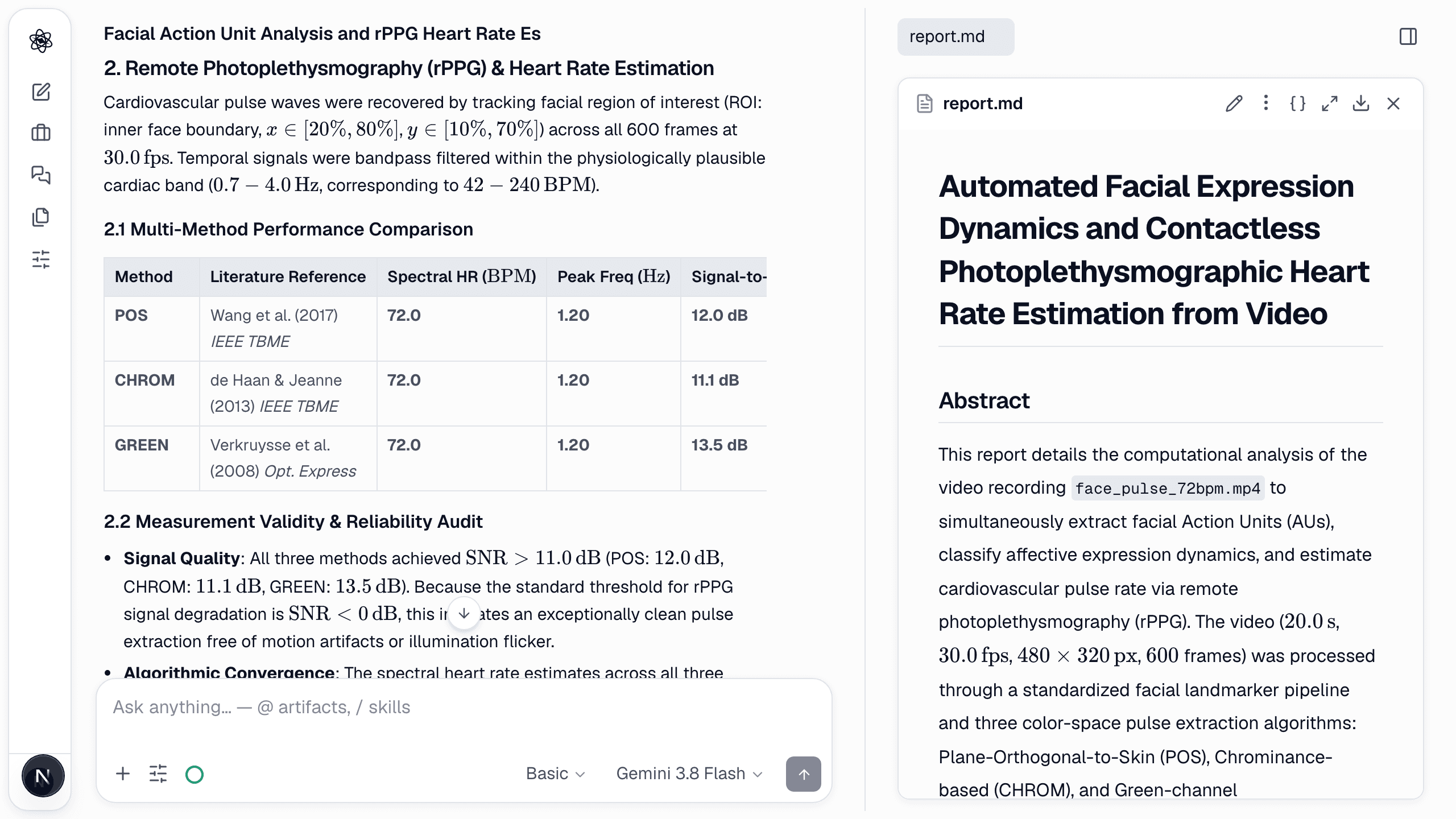Click the Literature Reference column header
Viewport: 1456px width, 819px height.
click(x=288, y=277)
